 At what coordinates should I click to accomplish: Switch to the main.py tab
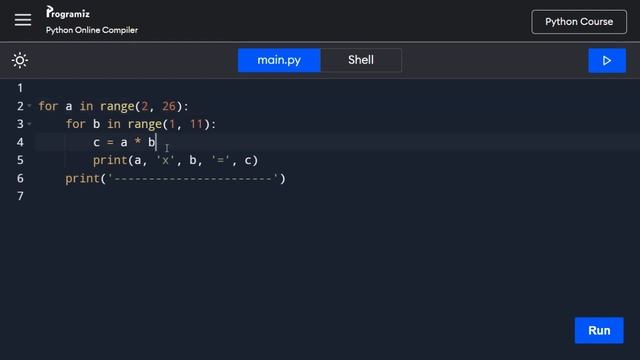pyautogui.click(x=279, y=60)
